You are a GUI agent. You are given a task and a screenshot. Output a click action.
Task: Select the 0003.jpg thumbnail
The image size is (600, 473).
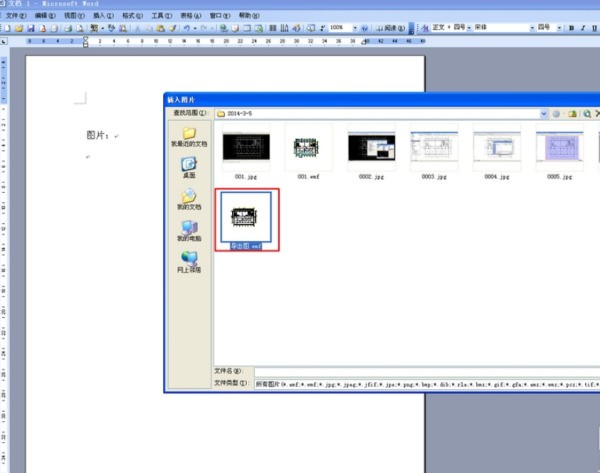coord(434,152)
